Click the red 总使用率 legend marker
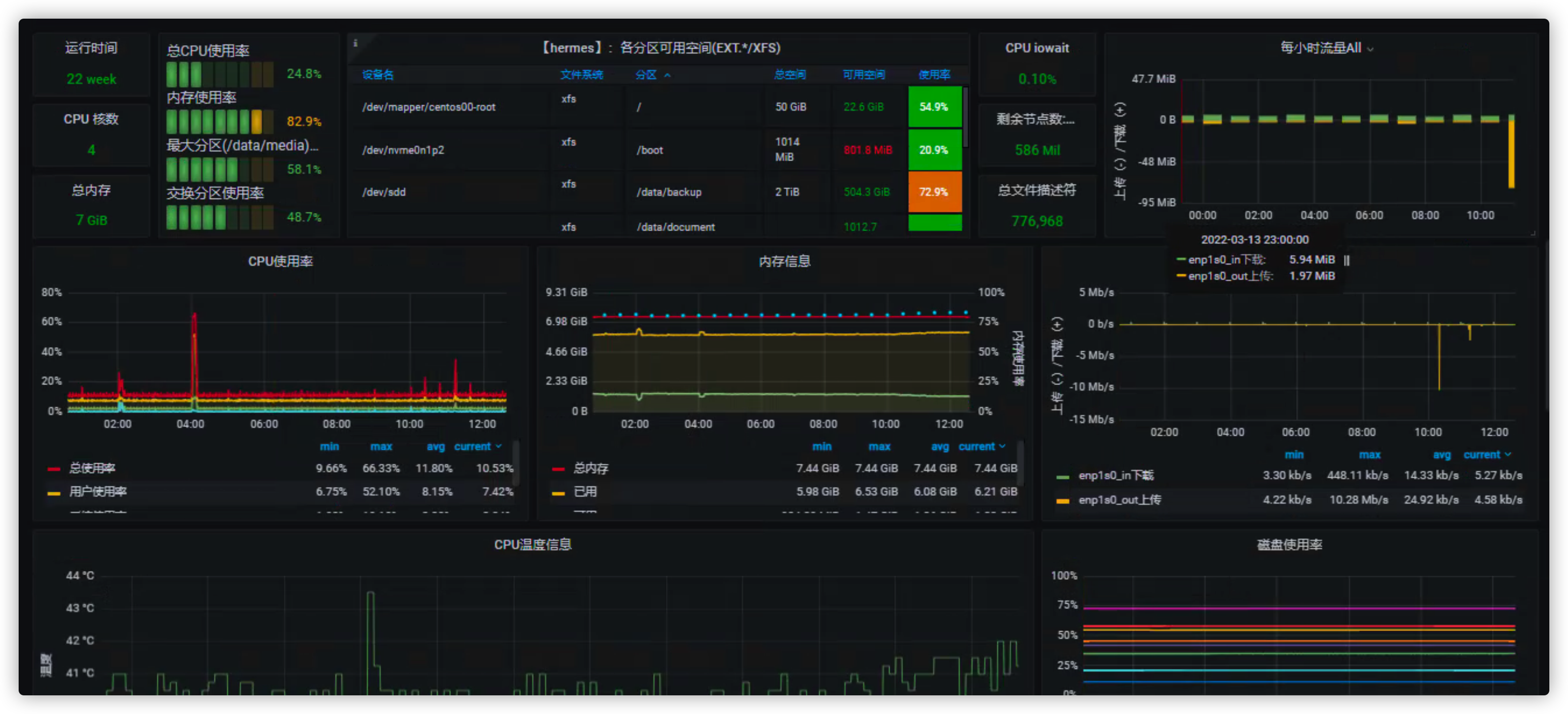The width and height of the screenshot is (1568, 714). point(53,468)
